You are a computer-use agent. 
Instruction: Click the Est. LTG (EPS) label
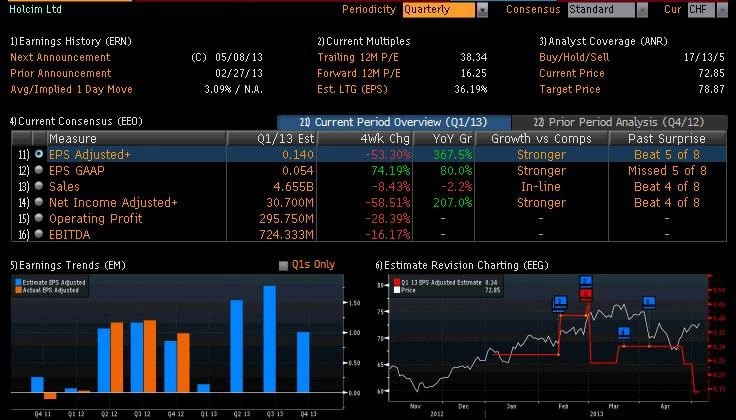[353, 89]
